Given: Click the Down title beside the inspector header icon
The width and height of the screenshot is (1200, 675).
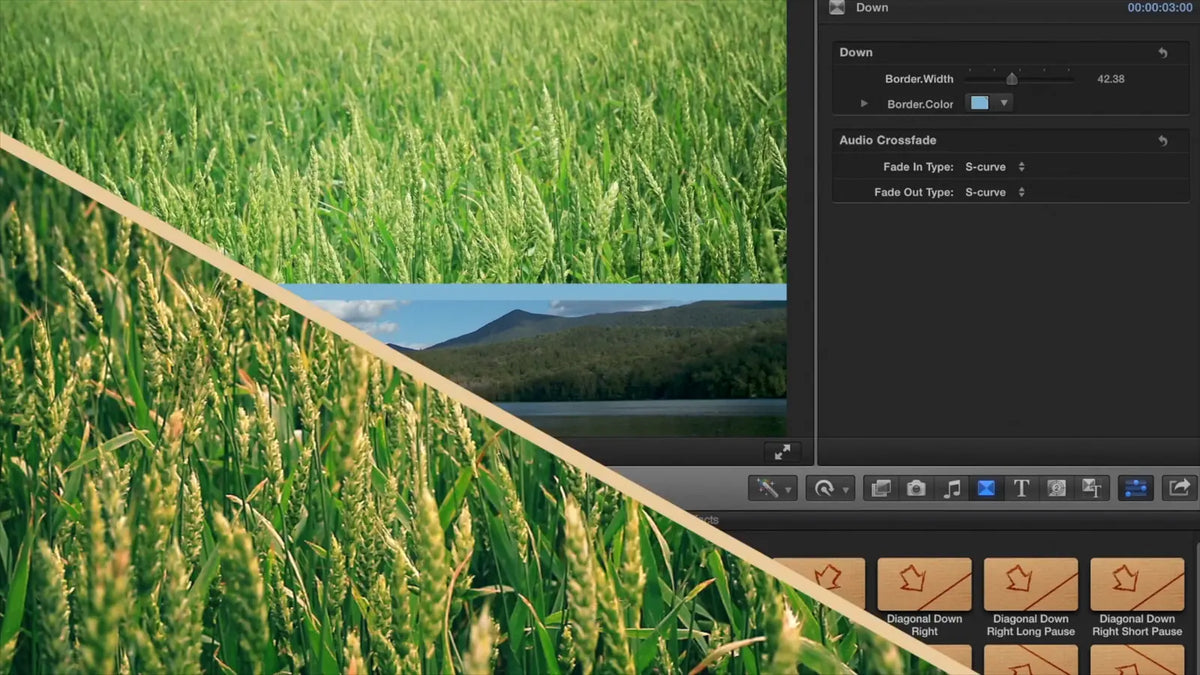Looking at the screenshot, I should click(x=872, y=8).
